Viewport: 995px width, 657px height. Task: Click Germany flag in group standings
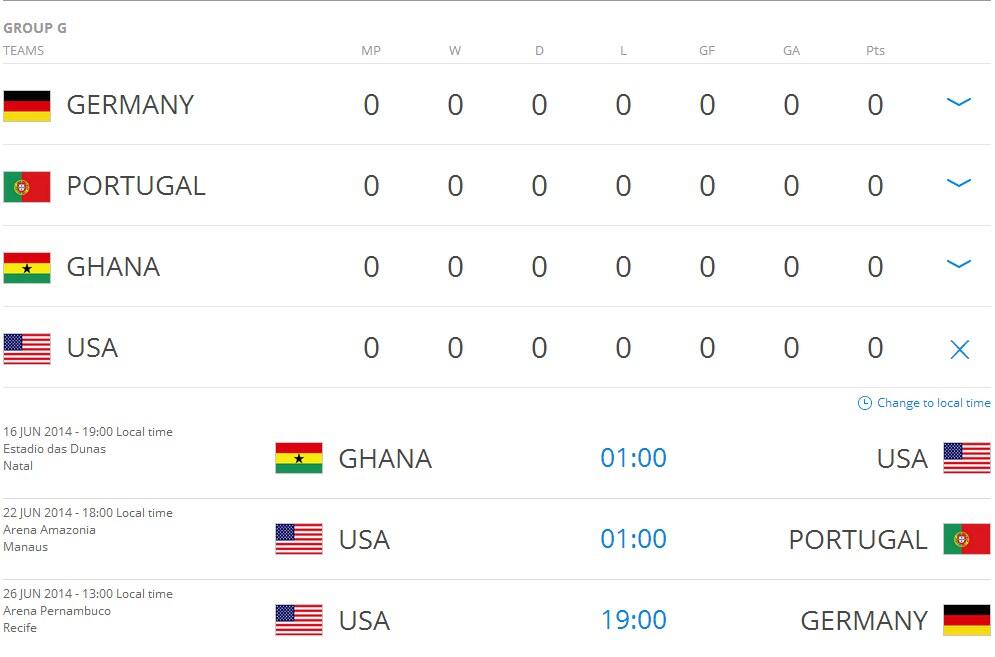tap(27, 105)
